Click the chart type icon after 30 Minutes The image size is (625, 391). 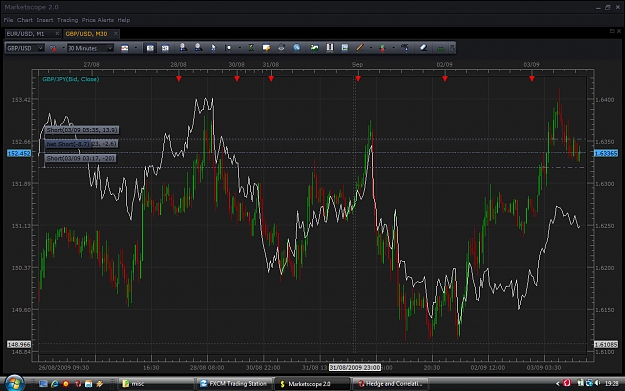[x=125, y=48]
